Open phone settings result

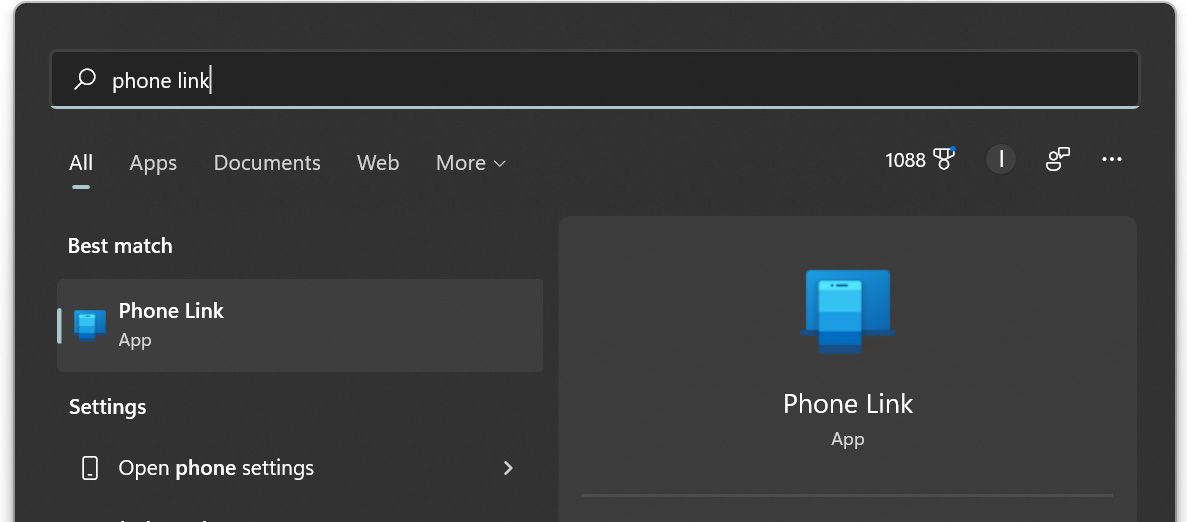pos(301,468)
